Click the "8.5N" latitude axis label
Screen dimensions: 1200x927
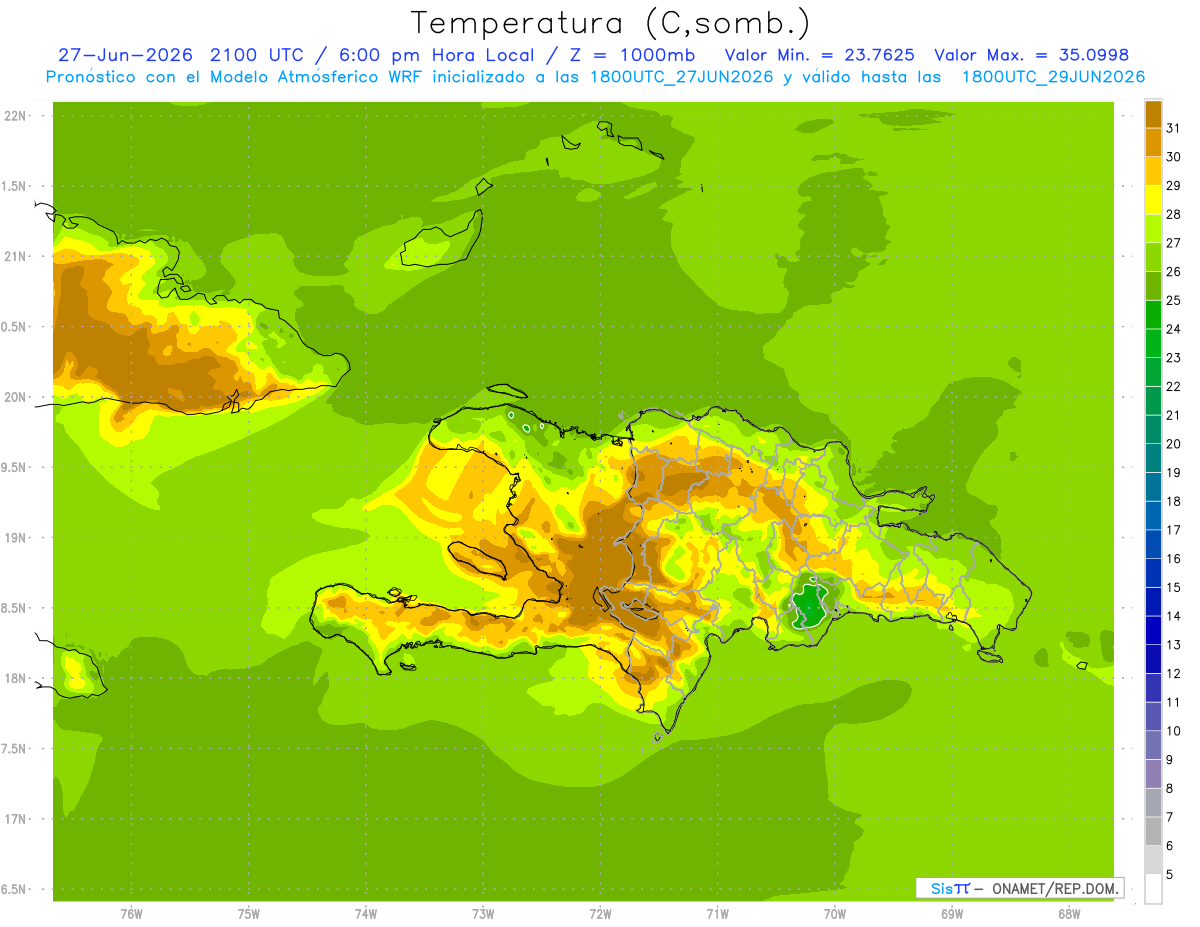pyautogui.click(x=15, y=608)
